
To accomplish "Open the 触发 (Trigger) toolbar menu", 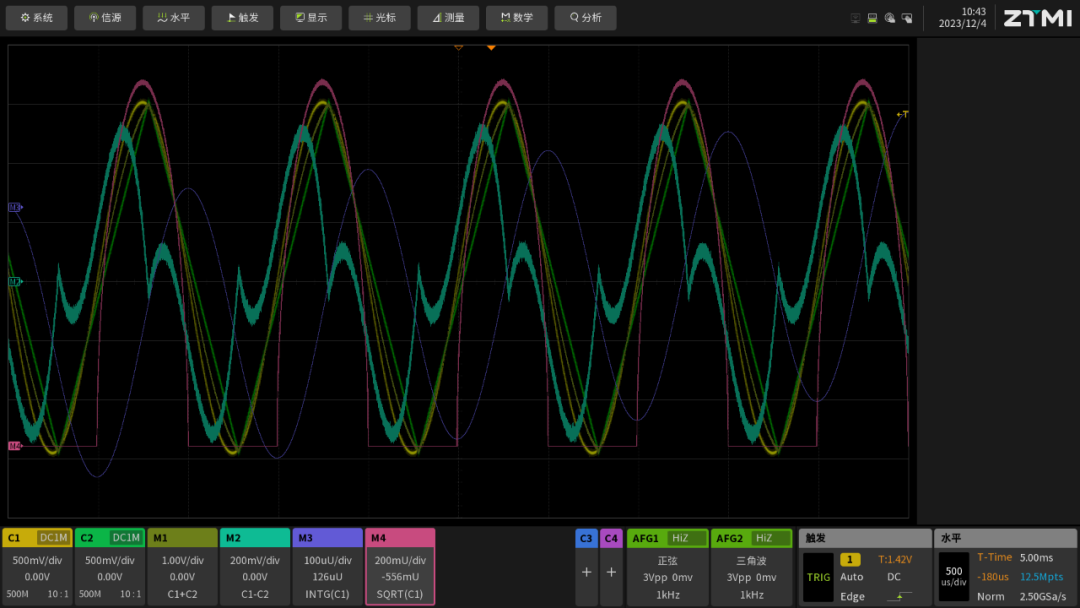I will (242, 18).
